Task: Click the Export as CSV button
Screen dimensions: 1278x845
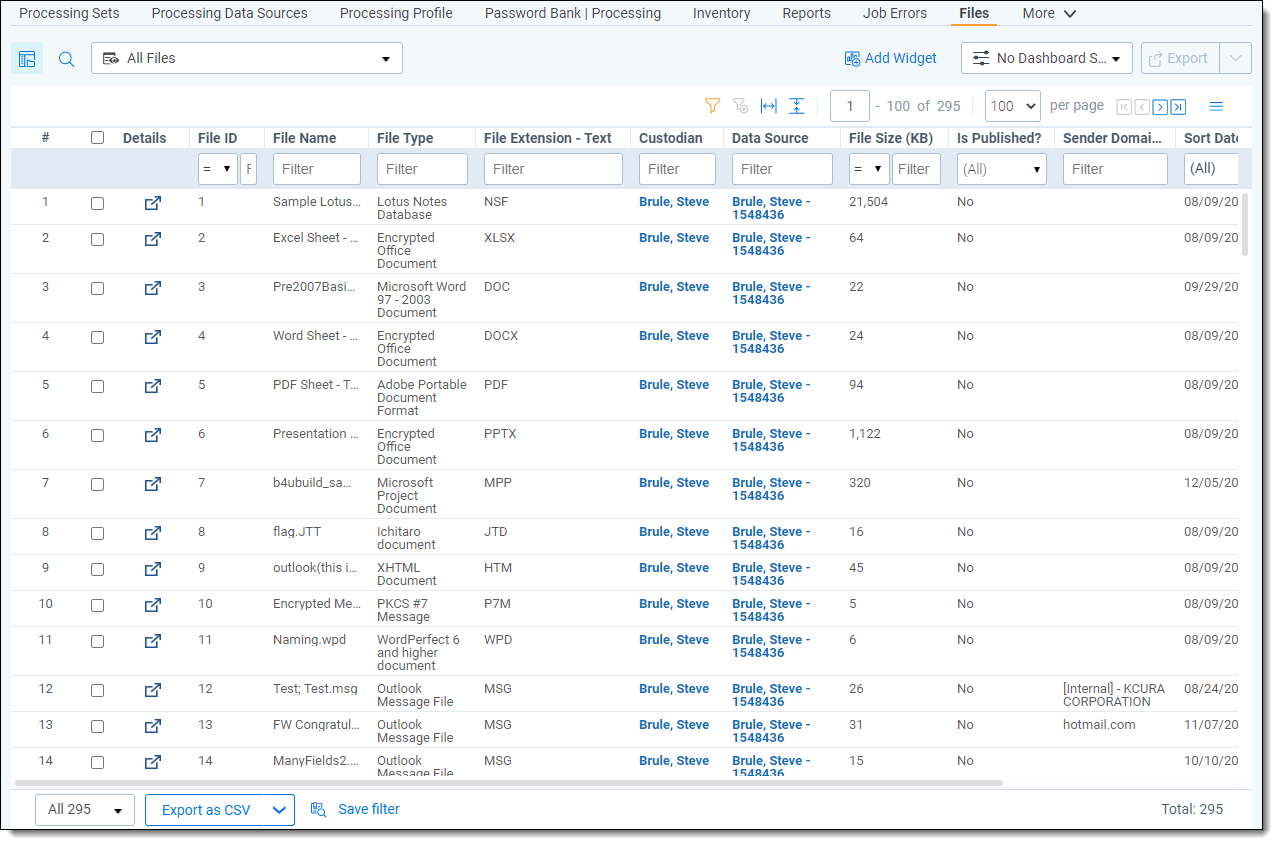Action: [x=206, y=810]
